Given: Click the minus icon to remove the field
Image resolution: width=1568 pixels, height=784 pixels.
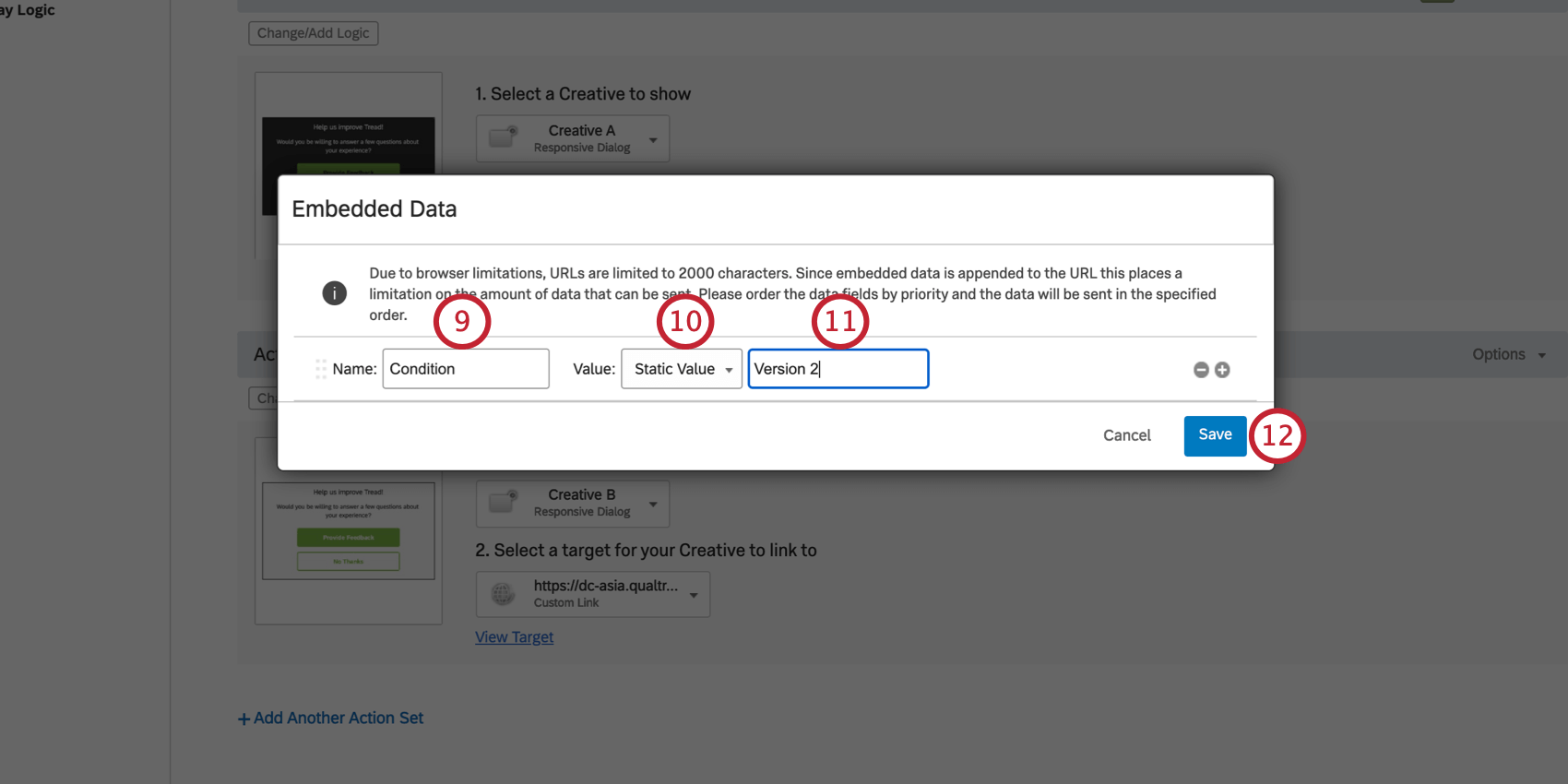Looking at the screenshot, I should pos(1201,370).
